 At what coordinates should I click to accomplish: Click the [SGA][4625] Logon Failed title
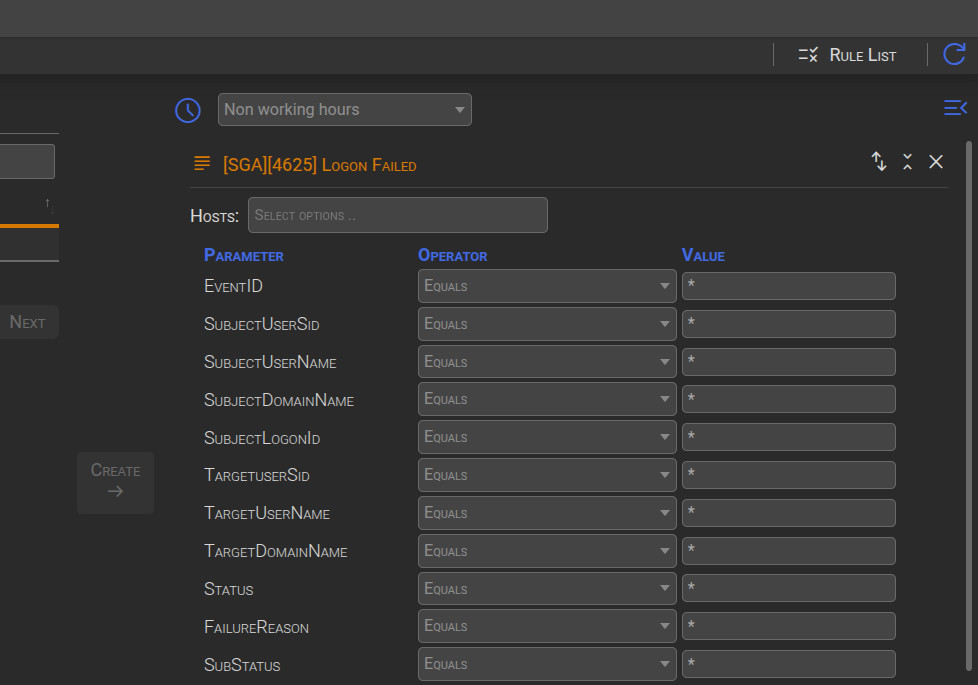coord(319,165)
